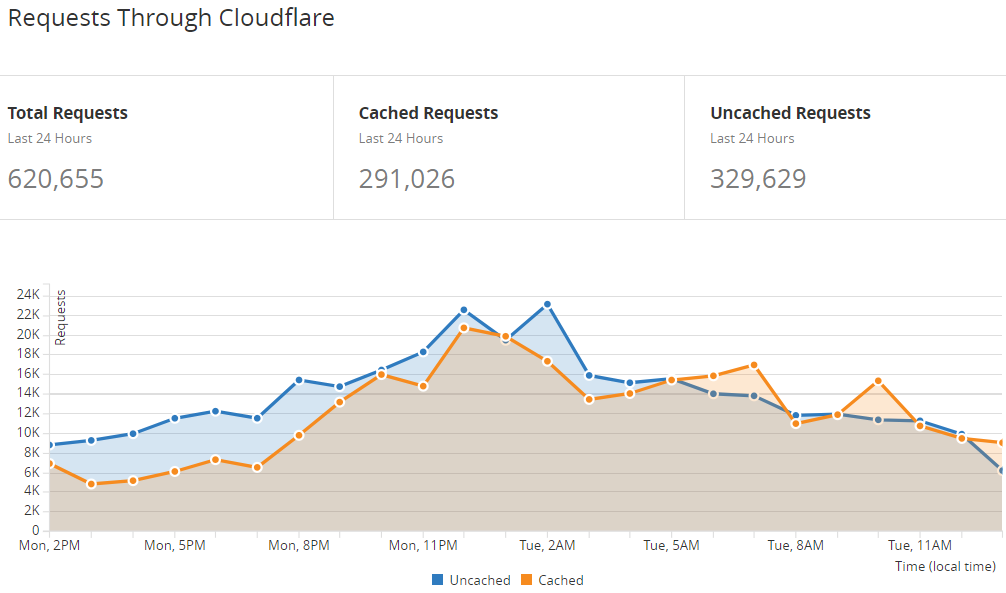Toggle the Uncached series via legend label
Viewport: 1006px width, 593px height.
[480, 580]
